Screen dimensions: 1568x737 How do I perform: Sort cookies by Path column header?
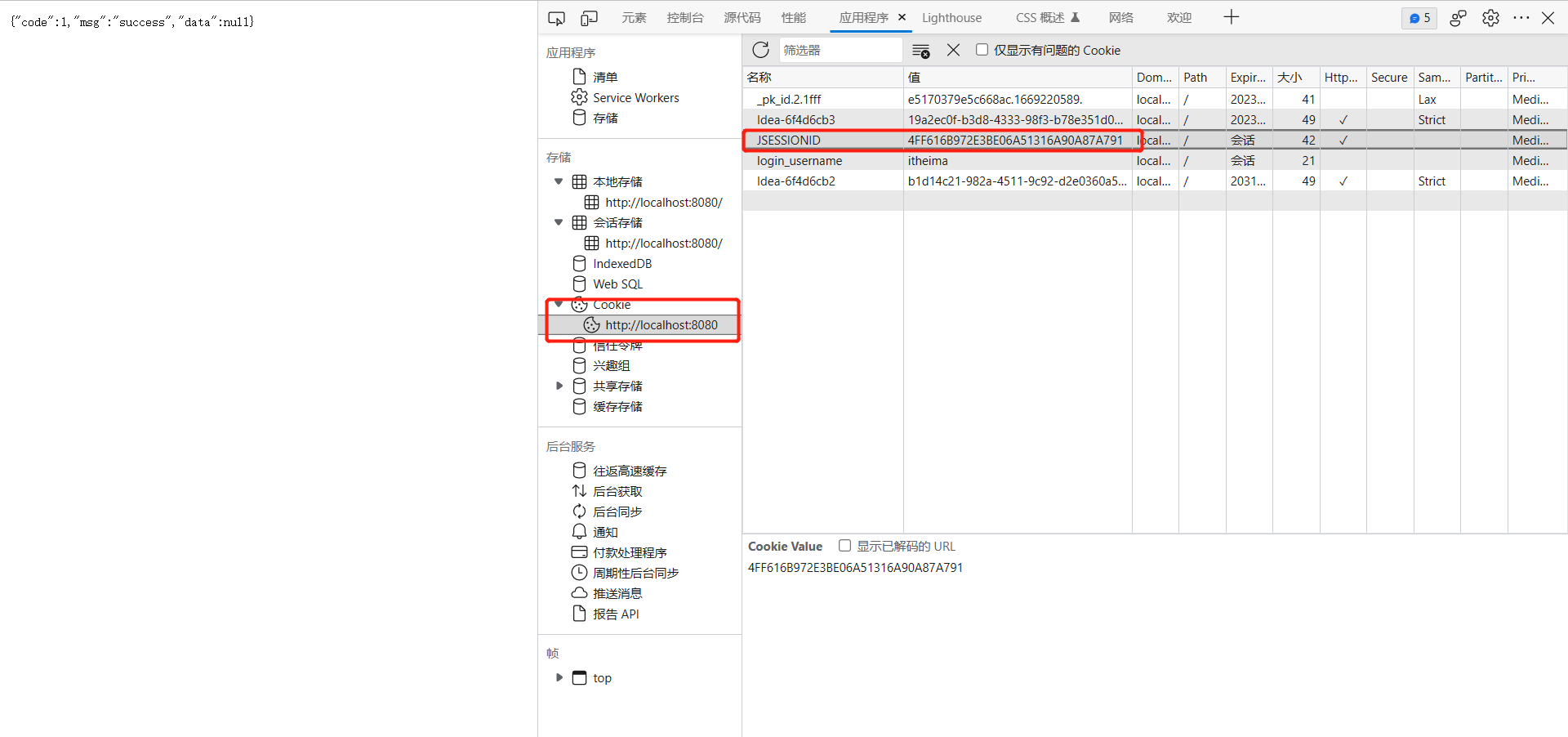tap(1202, 77)
